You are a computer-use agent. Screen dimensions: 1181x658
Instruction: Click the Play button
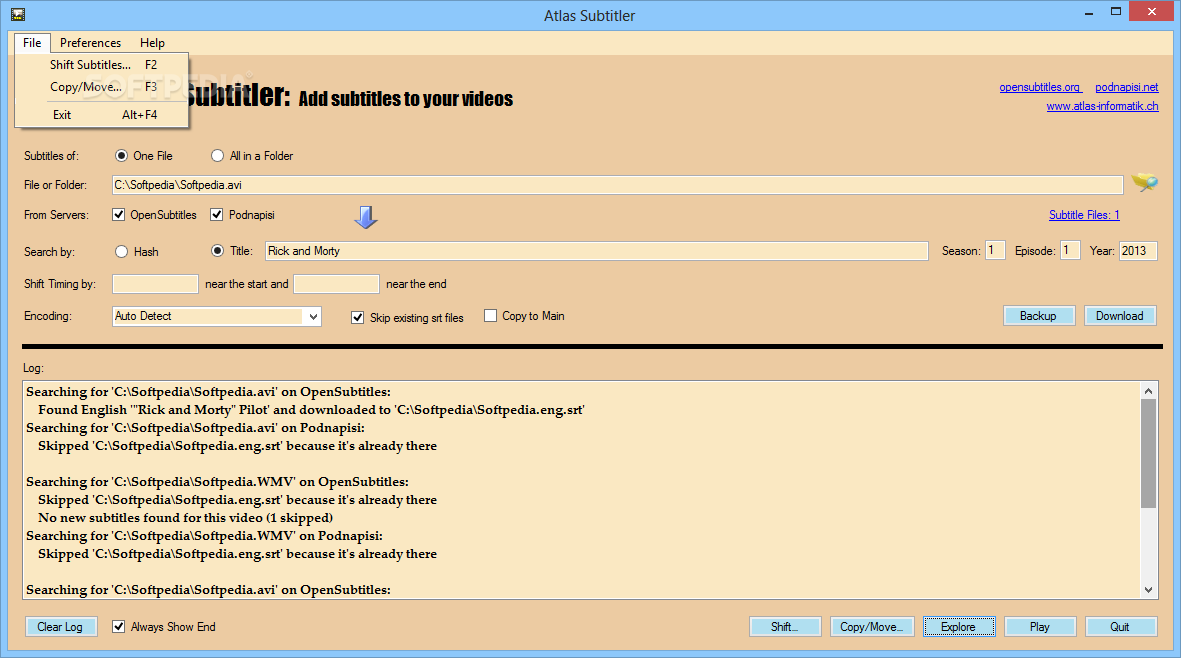point(1040,626)
